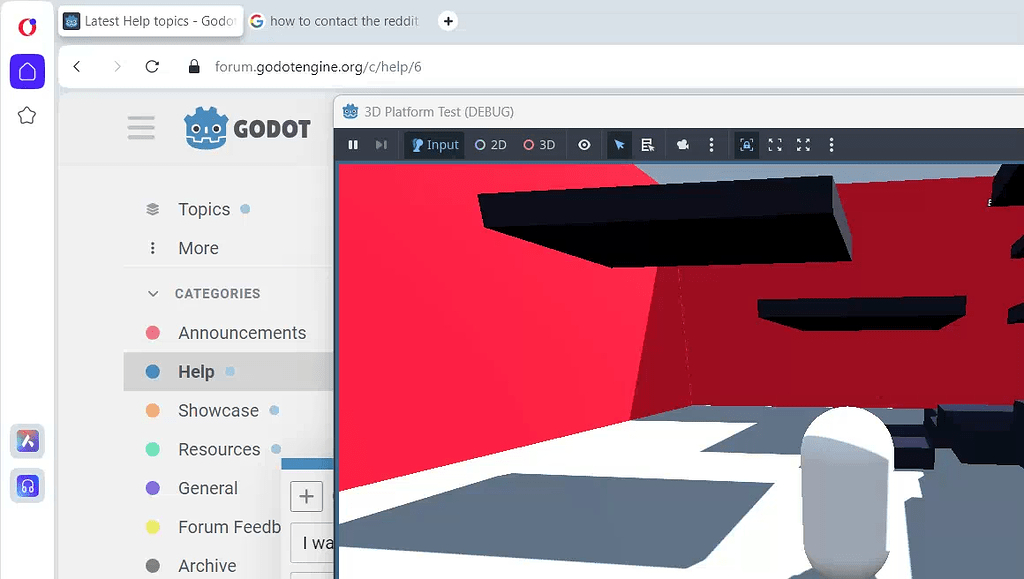Click the keep-aspect fit window icon
Screen dimensions: 1024x579
point(775,145)
